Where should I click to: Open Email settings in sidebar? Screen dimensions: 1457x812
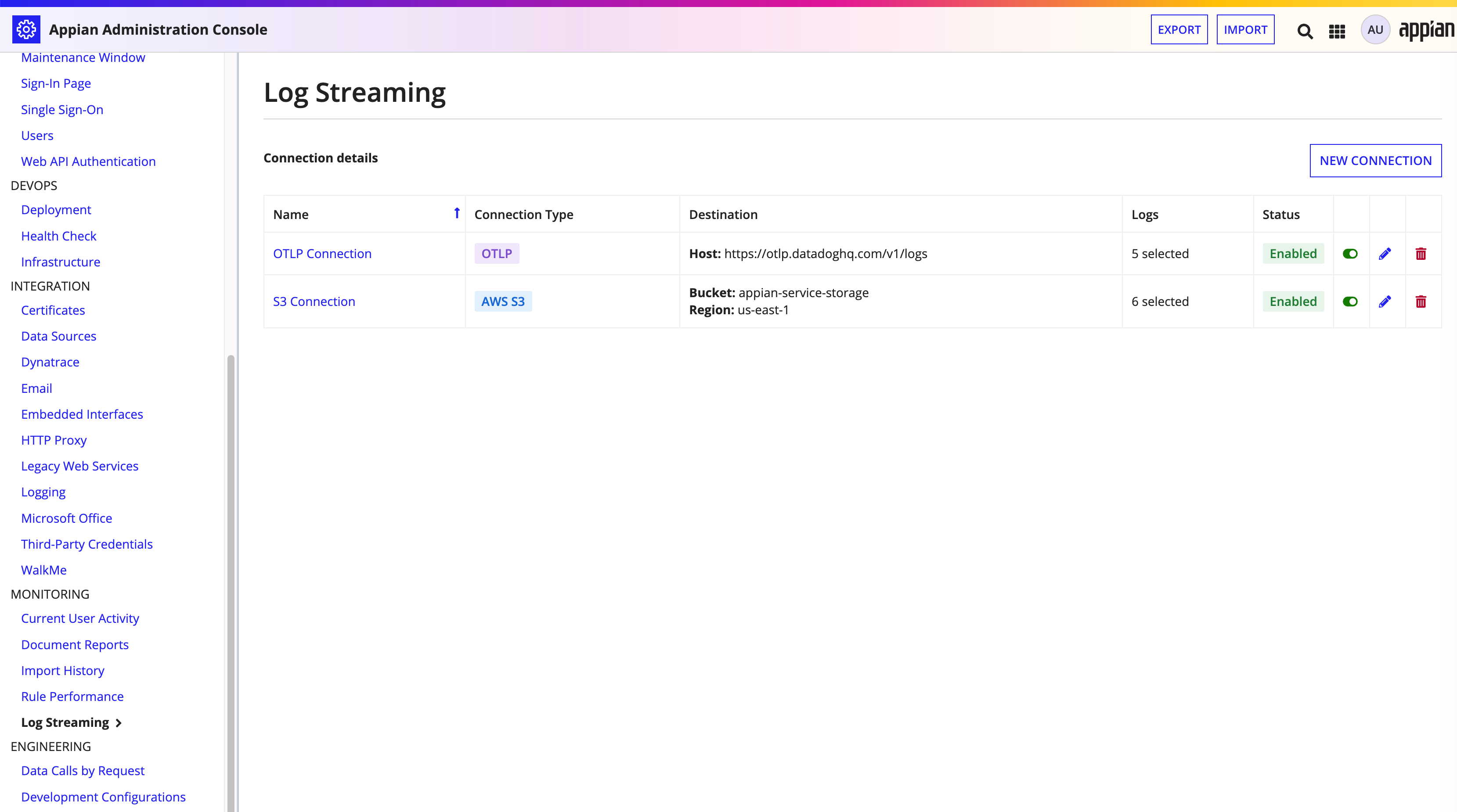(x=37, y=389)
